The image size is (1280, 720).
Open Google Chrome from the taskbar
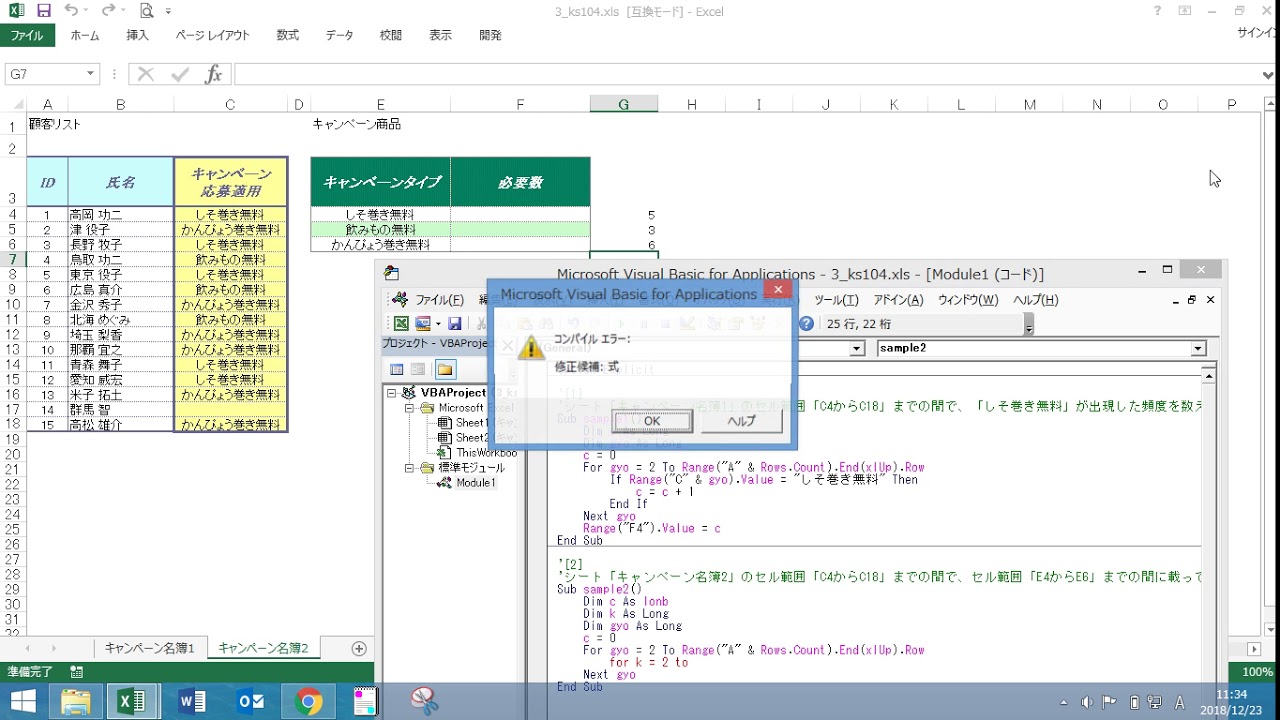click(x=309, y=702)
